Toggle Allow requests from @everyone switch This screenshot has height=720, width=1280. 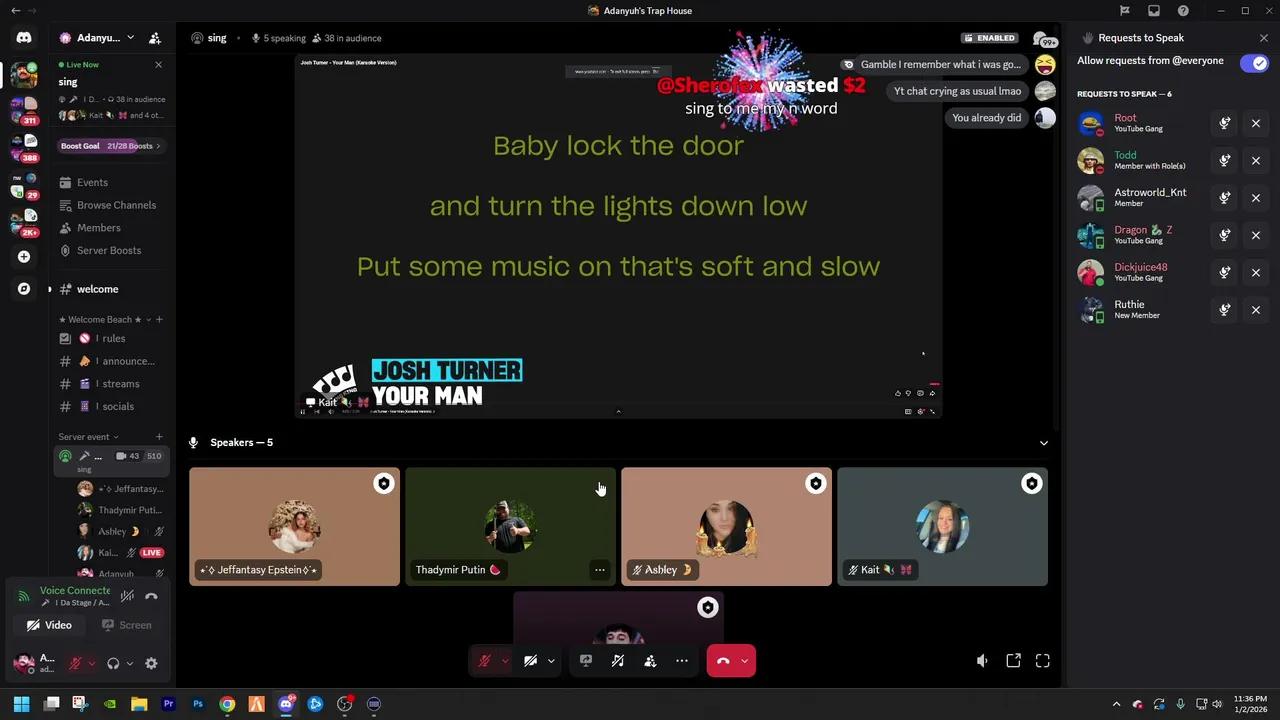point(1253,63)
